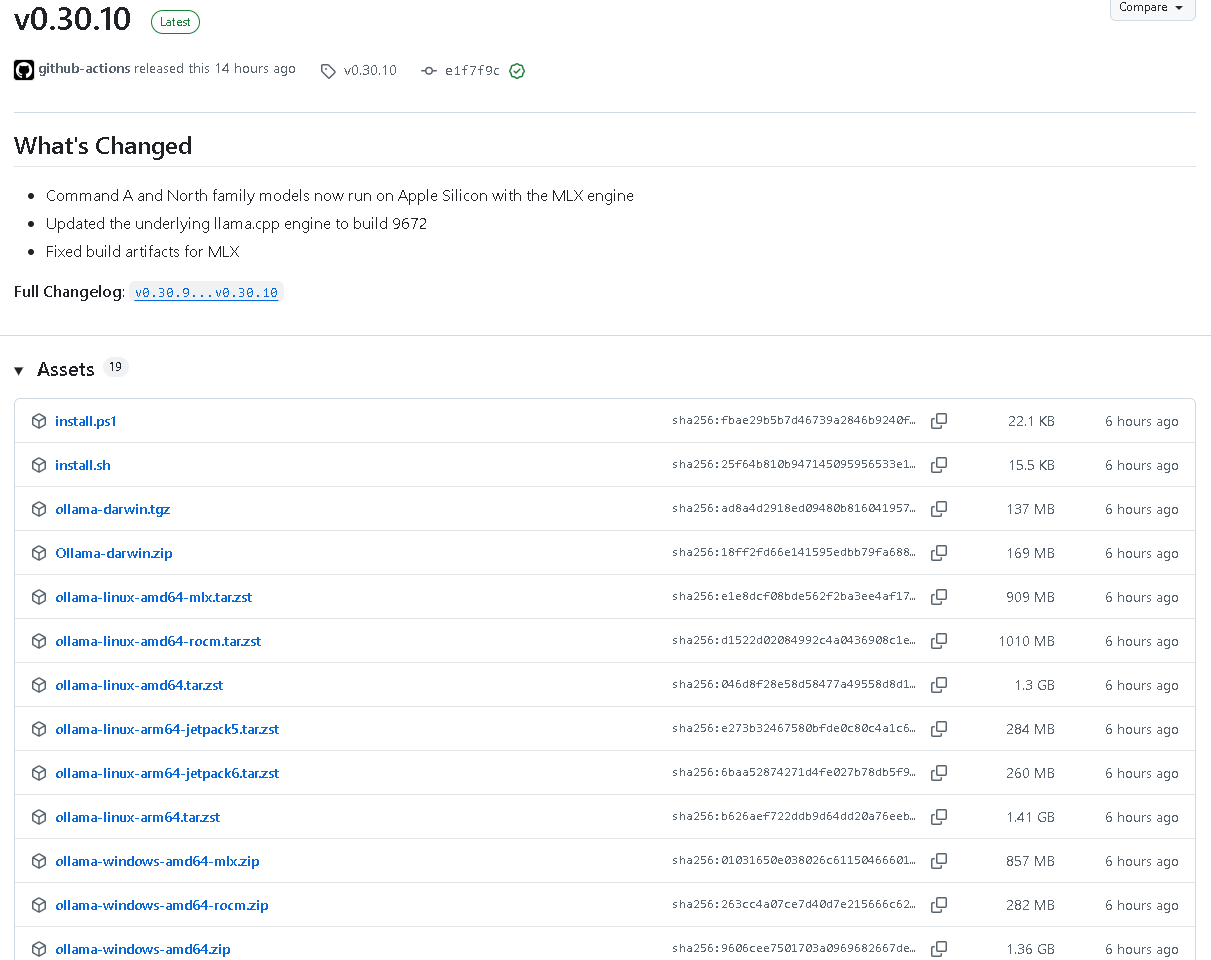Copy sha256 hash for install.sh
This screenshot has height=960, width=1211.
pyautogui.click(x=939, y=465)
